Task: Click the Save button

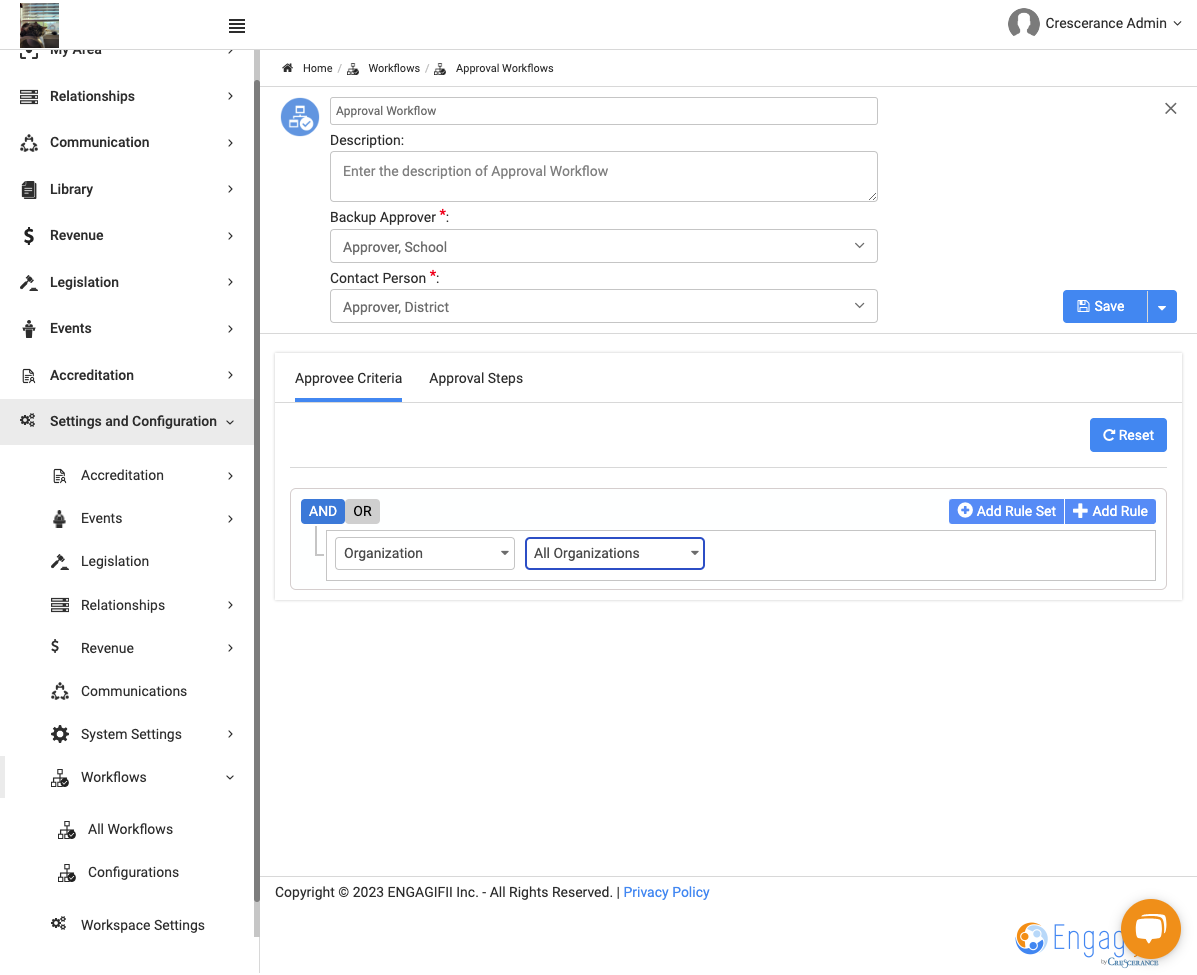Action: pyautogui.click(x=1105, y=307)
